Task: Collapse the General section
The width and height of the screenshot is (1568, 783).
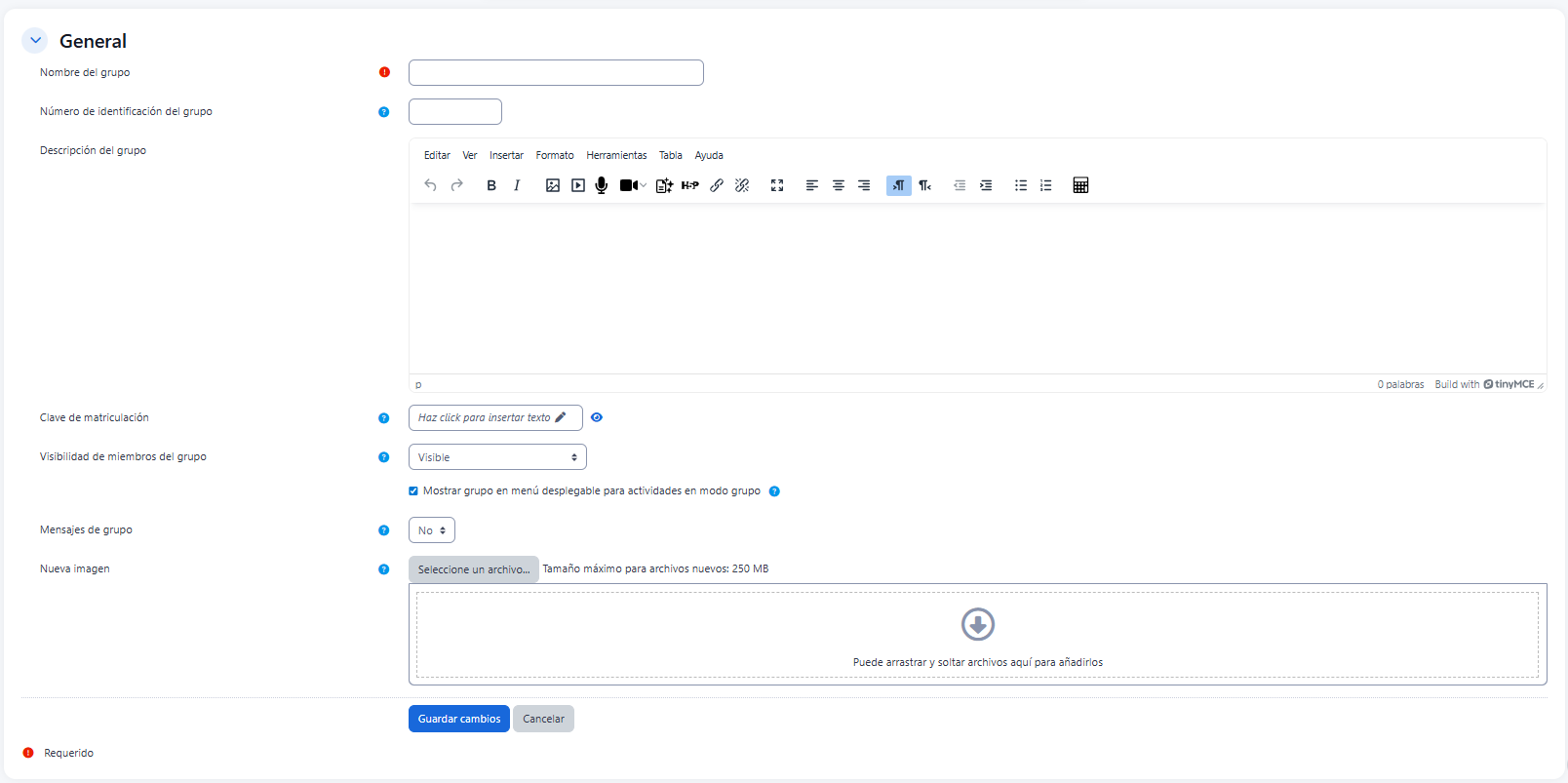Action: click(35, 41)
